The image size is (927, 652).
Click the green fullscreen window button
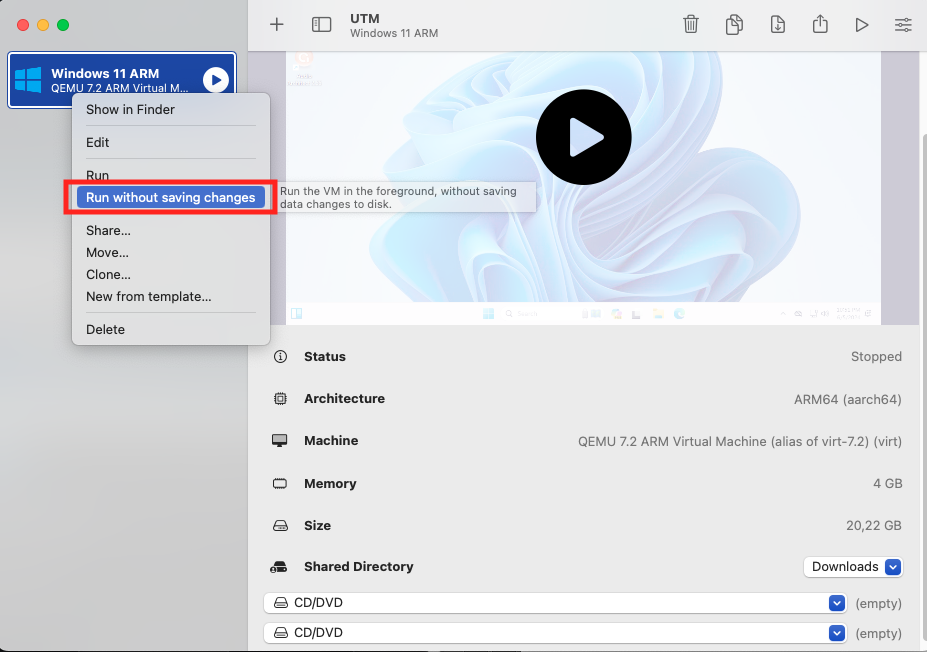[x=63, y=25]
